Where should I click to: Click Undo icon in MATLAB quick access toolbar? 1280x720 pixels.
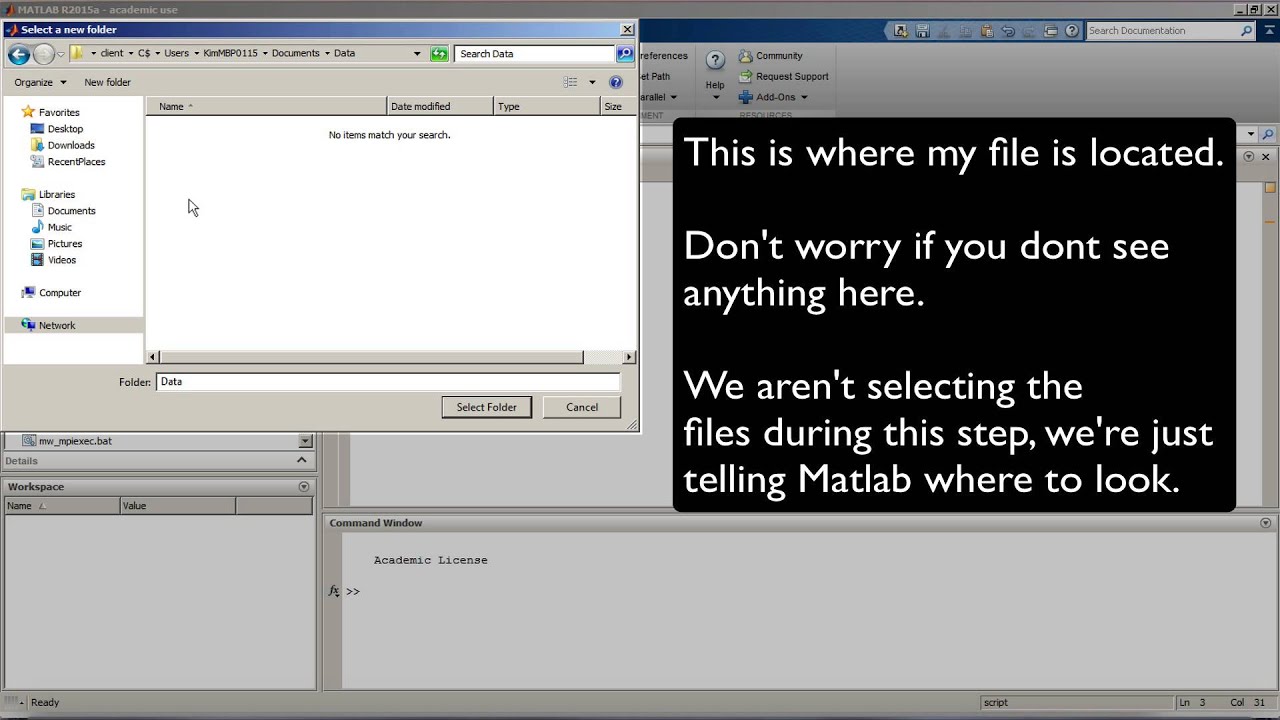tap(1008, 31)
